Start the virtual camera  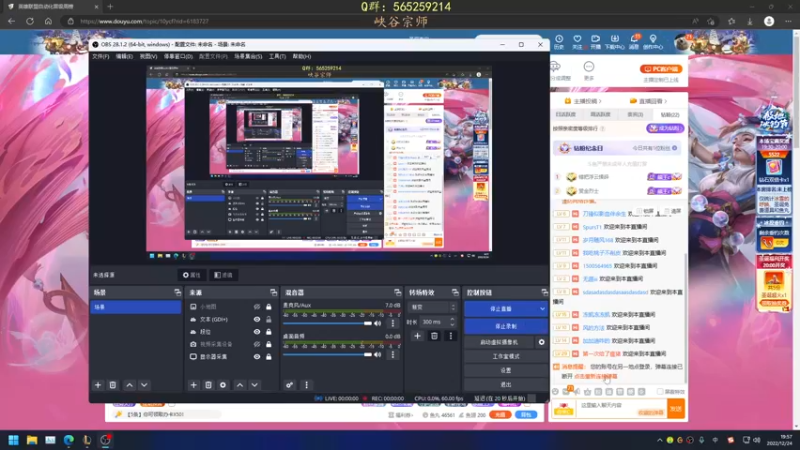point(499,342)
